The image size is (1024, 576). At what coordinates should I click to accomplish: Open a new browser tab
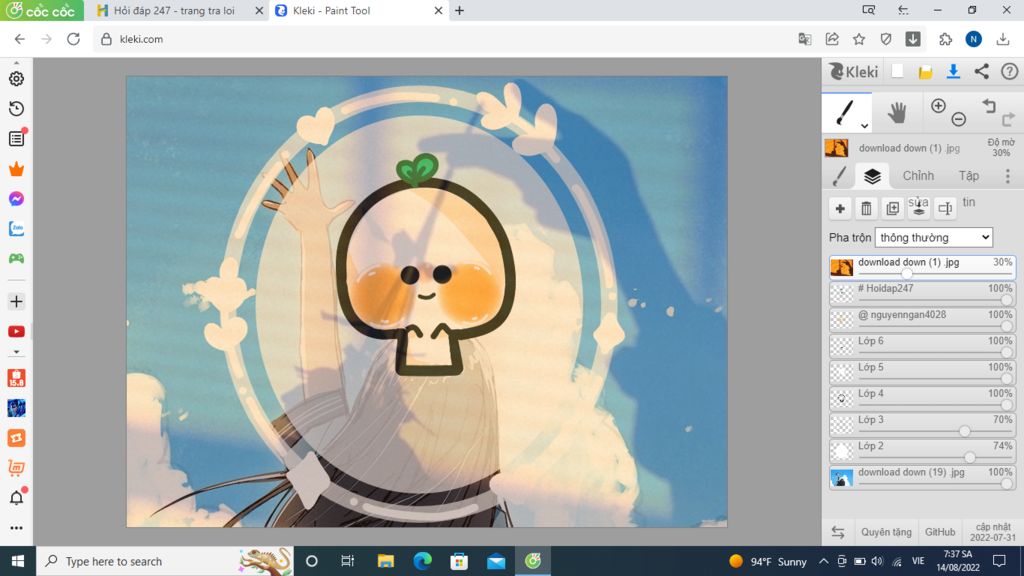point(460,10)
